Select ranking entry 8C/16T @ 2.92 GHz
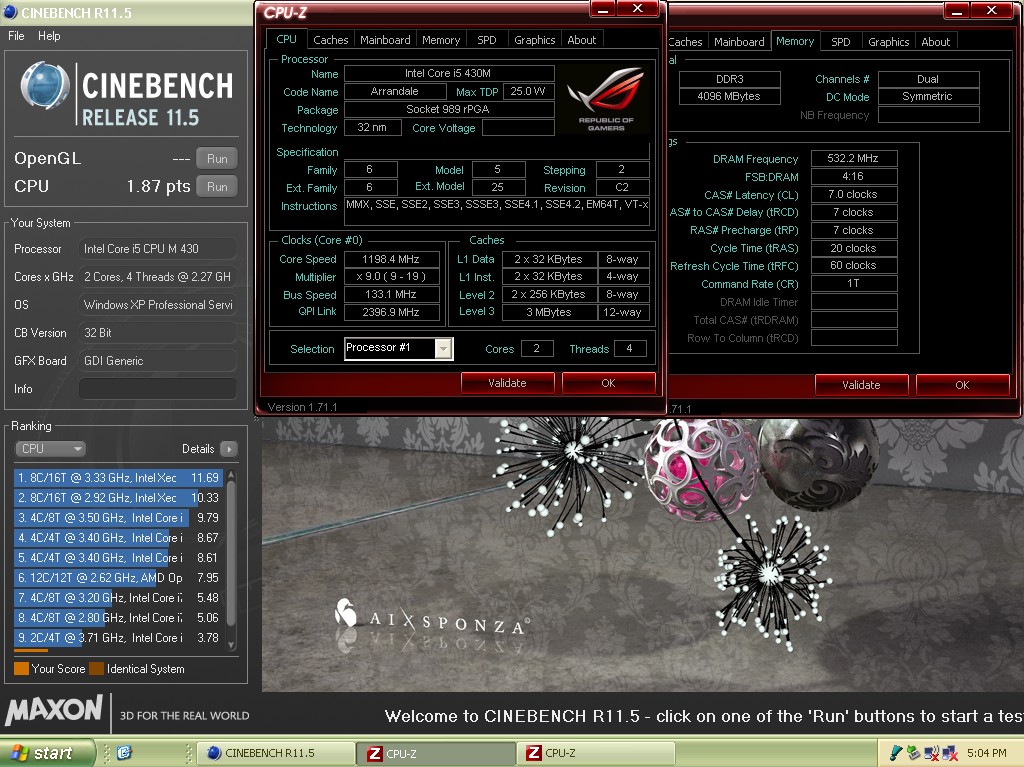 click(118, 498)
